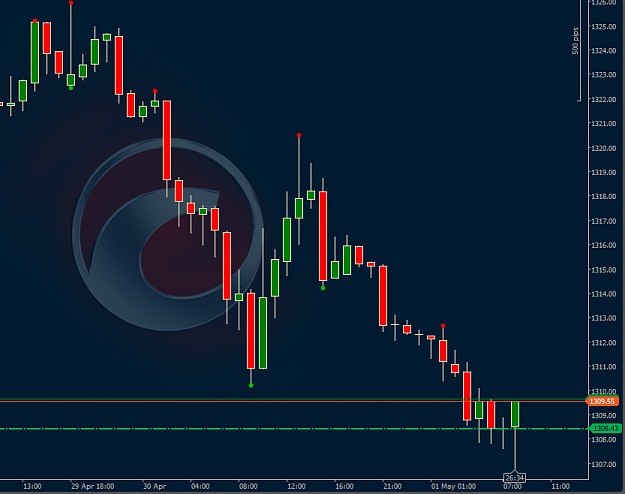Click the orange 1309.55 price tag
Screen dimensions: 625x494
[x=602, y=401]
